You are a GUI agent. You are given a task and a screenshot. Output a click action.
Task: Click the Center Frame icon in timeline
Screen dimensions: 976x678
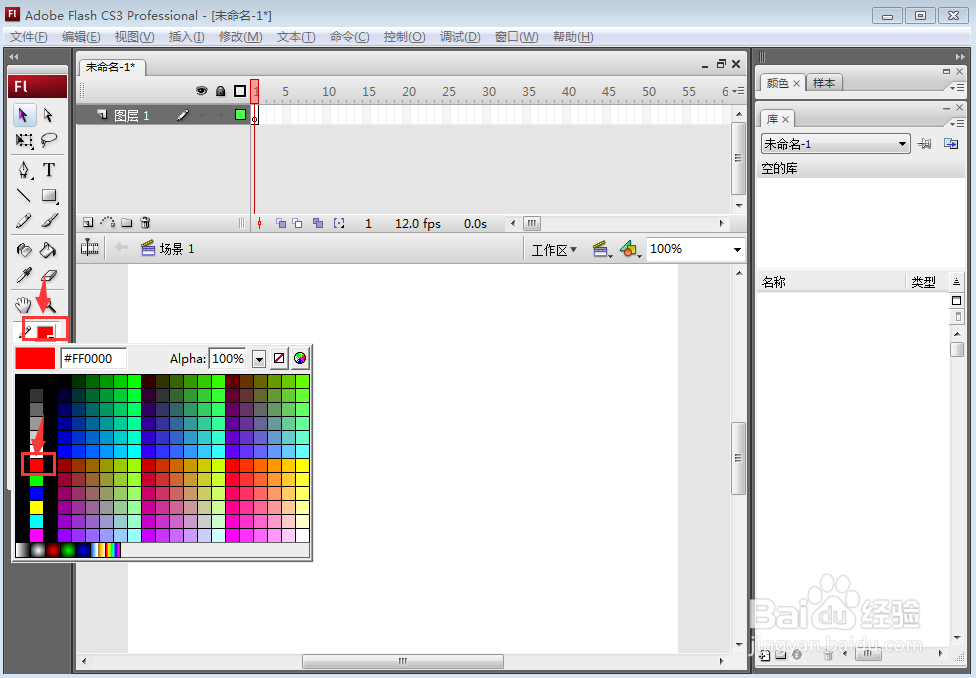[260, 223]
